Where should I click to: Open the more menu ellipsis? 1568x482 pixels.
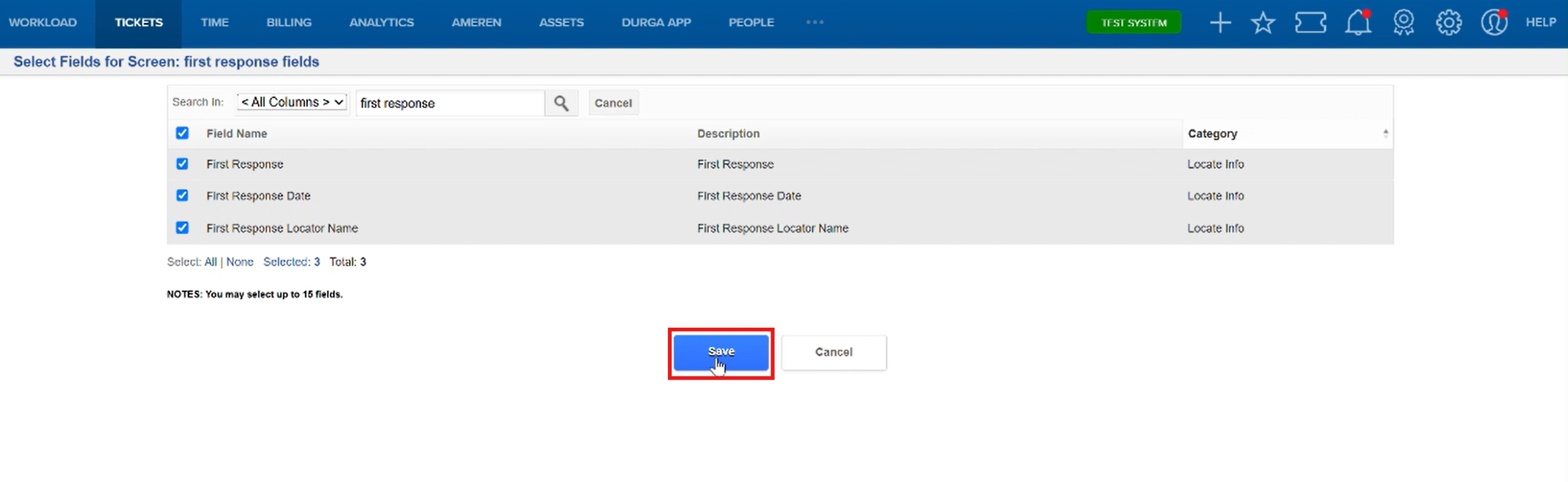[815, 22]
